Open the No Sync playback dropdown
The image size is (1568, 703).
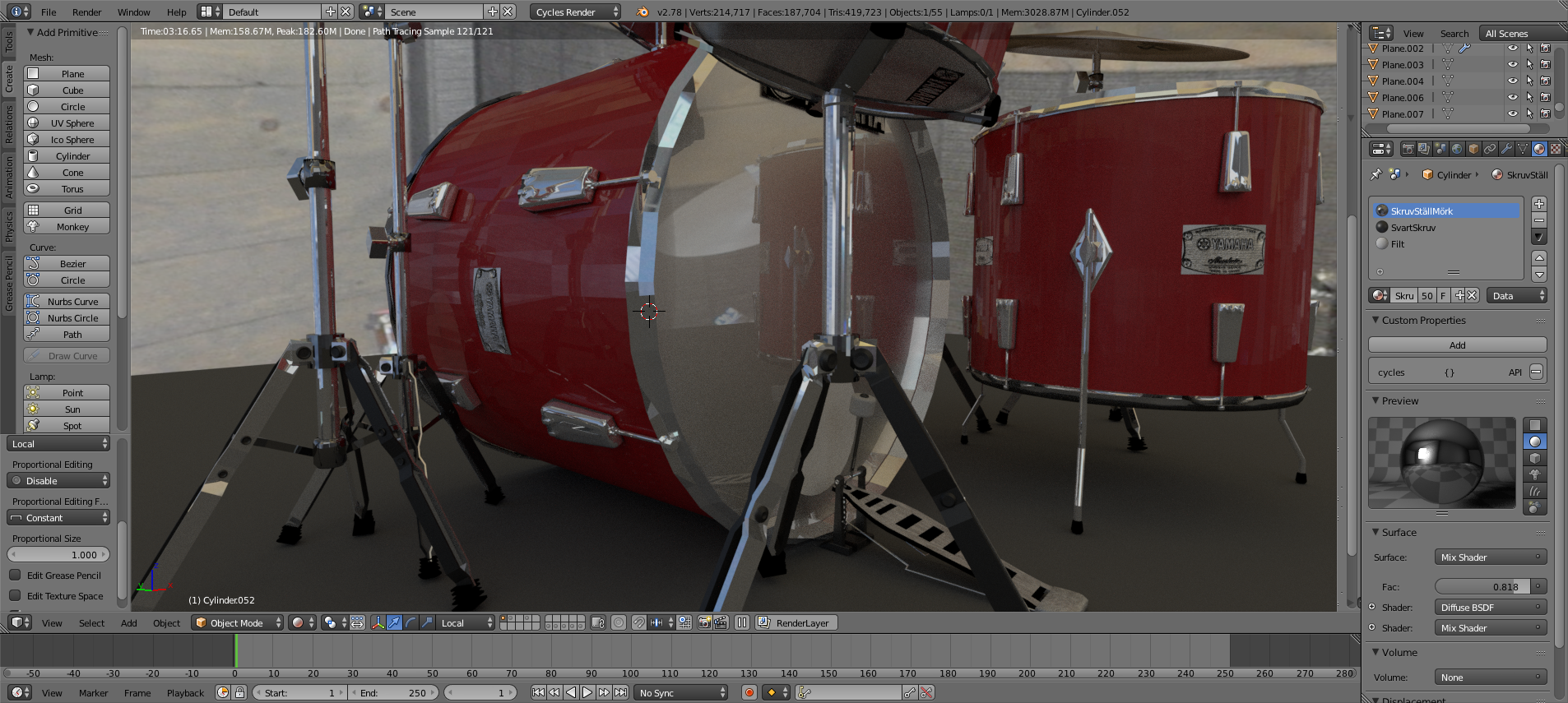(x=682, y=692)
